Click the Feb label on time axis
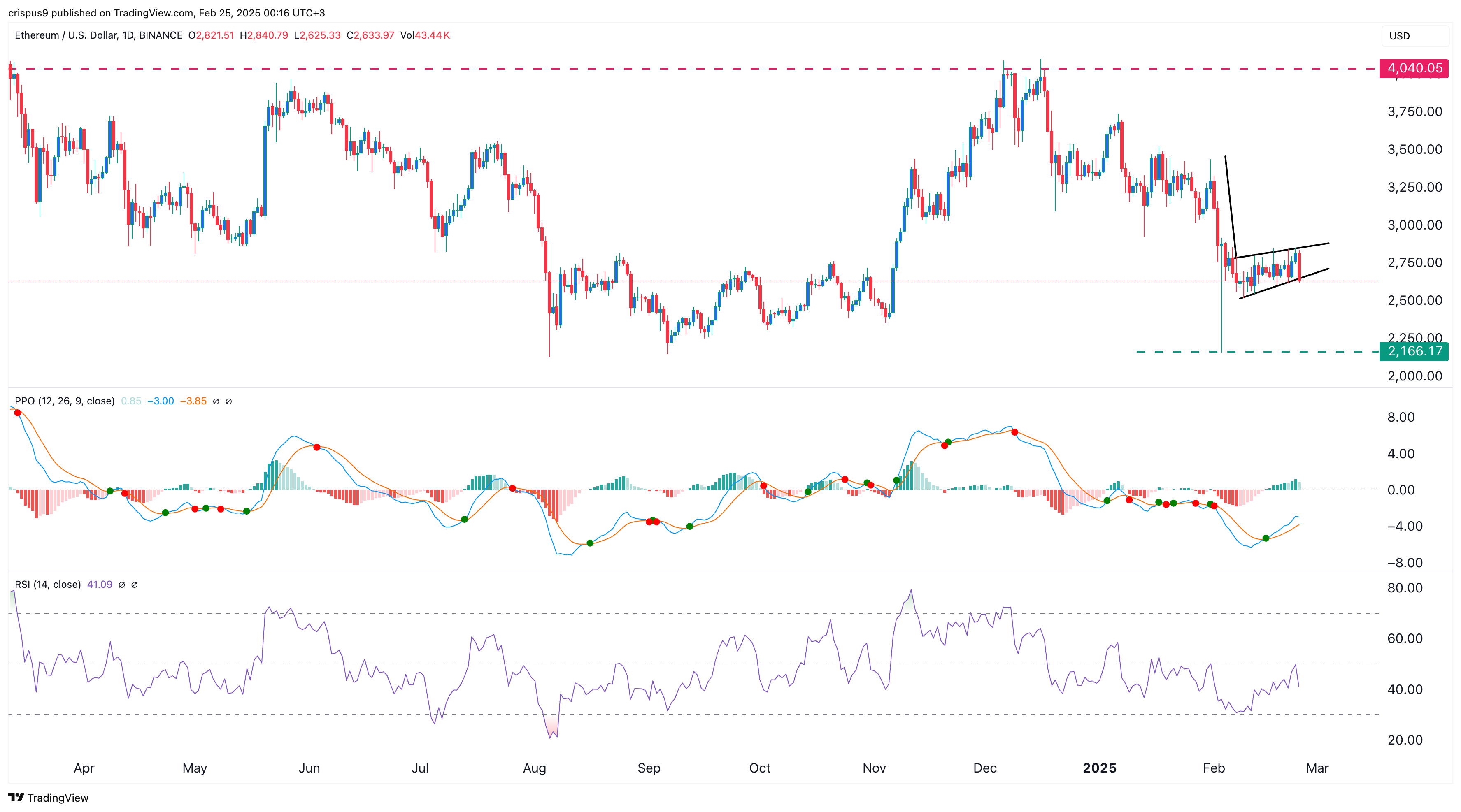The height and width of the screenshot is (812, 1461). 1214,768
